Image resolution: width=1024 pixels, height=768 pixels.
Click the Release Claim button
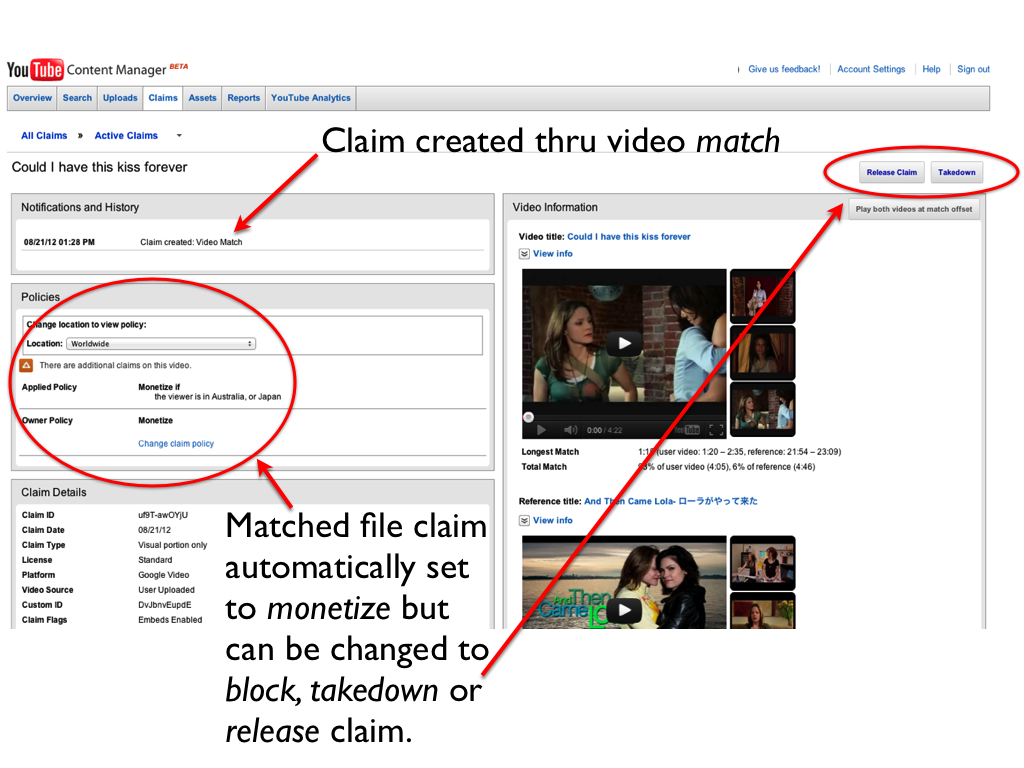[891, 172]
